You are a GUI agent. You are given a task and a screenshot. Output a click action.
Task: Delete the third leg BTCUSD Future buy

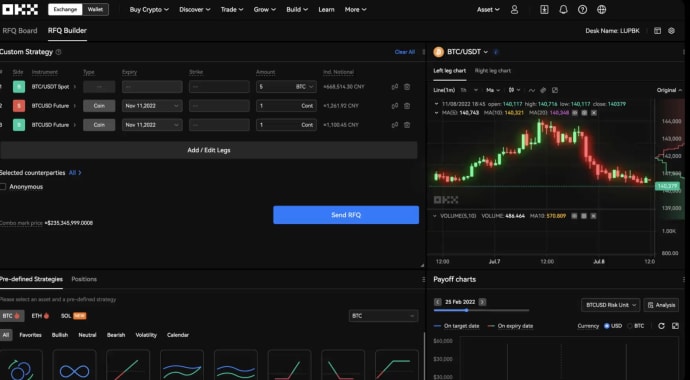point(407,125)
